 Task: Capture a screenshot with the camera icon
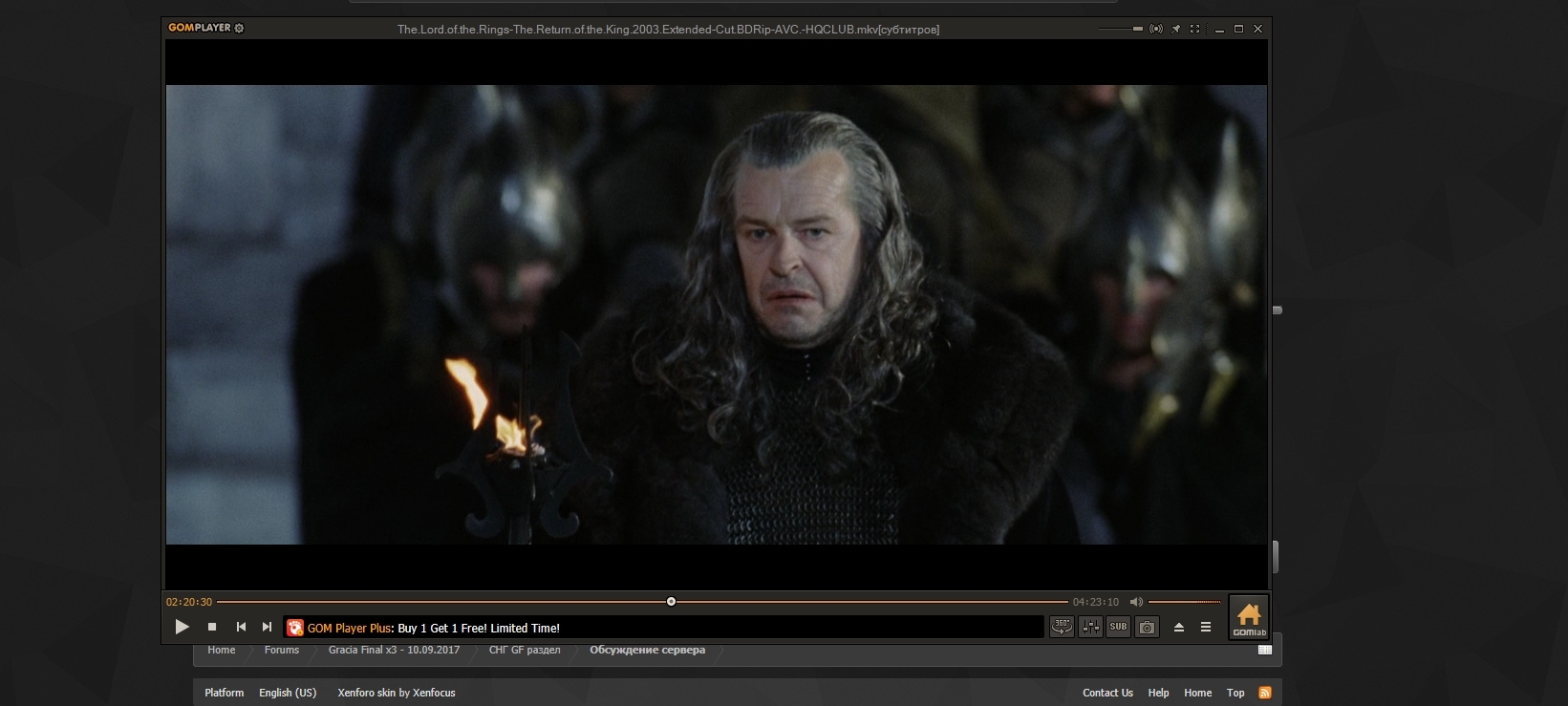click(1147, 627)
